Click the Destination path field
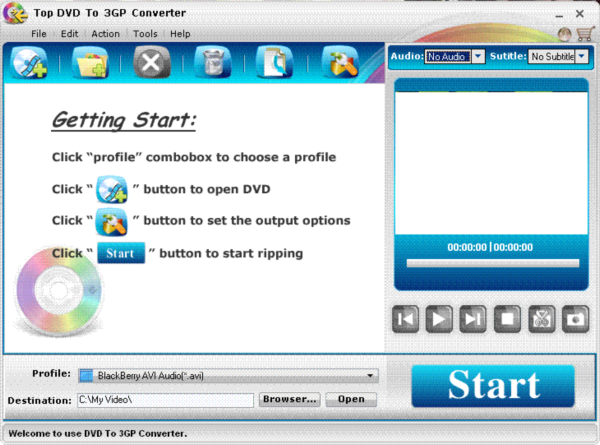600x445 pixels. [165, 400]
